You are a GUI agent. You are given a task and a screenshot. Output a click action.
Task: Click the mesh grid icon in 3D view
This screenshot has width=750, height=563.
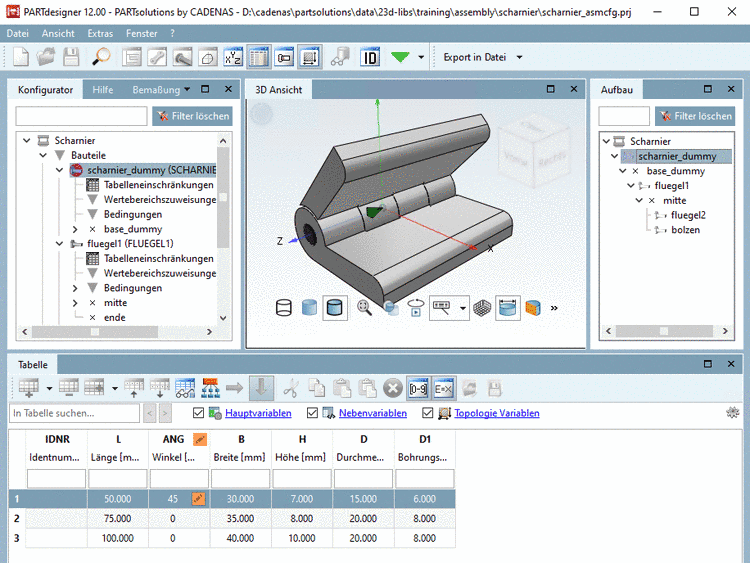[x=481, y=308]
